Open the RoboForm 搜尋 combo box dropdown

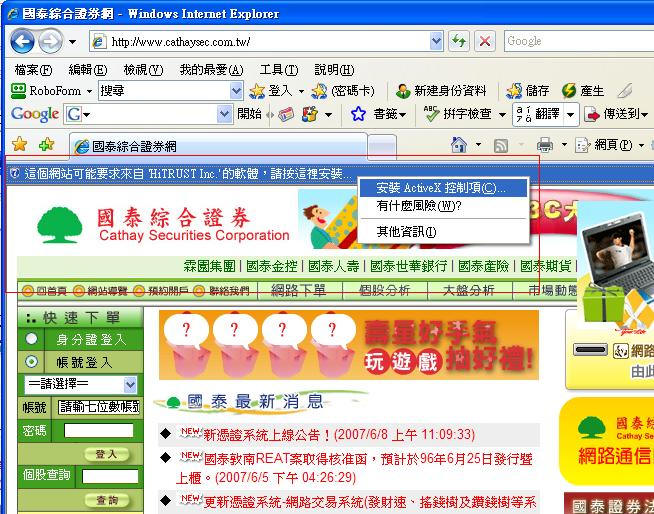(x=235, y=90)
